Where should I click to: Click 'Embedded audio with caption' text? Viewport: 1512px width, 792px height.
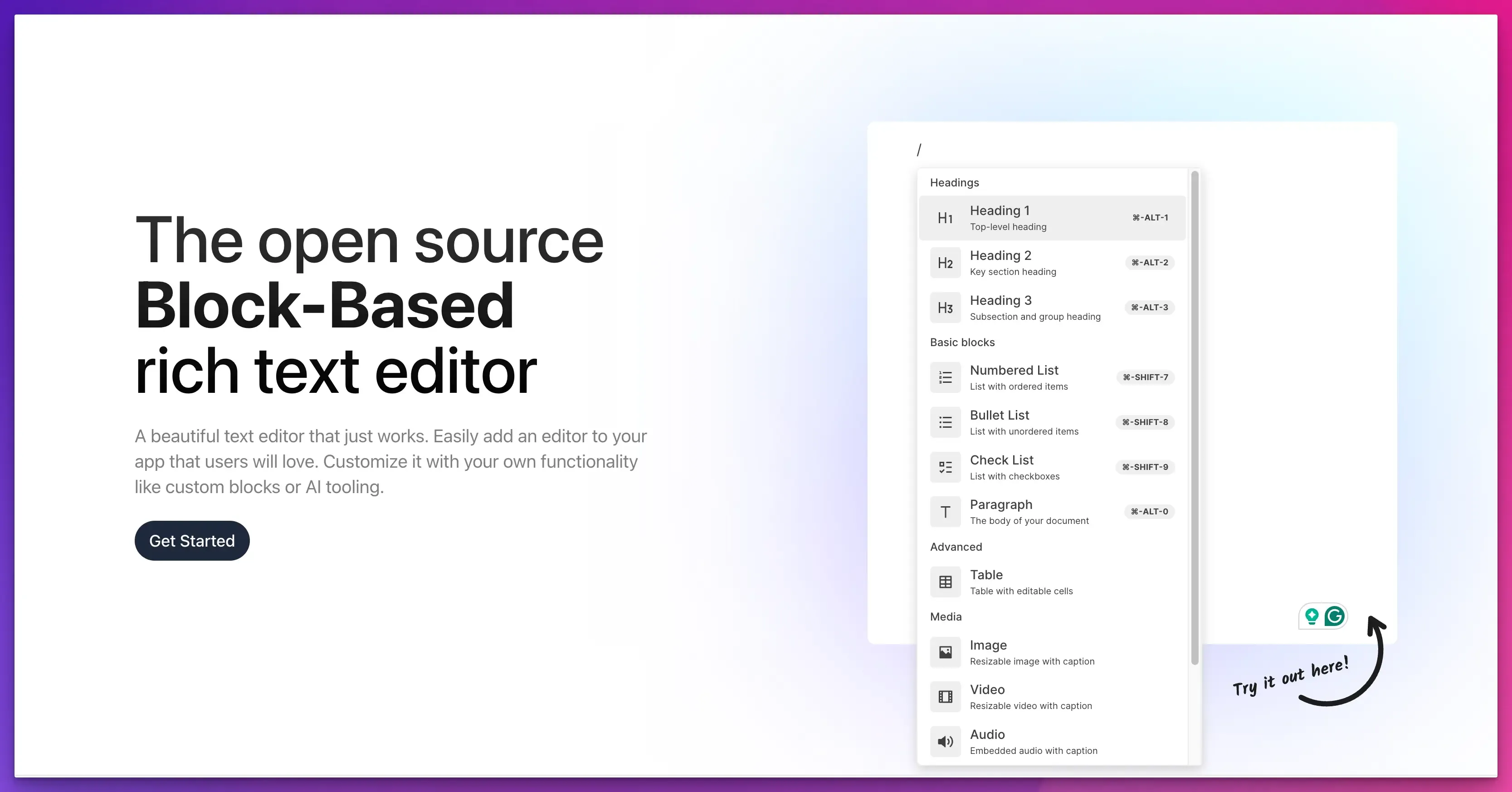[1033, 751]
